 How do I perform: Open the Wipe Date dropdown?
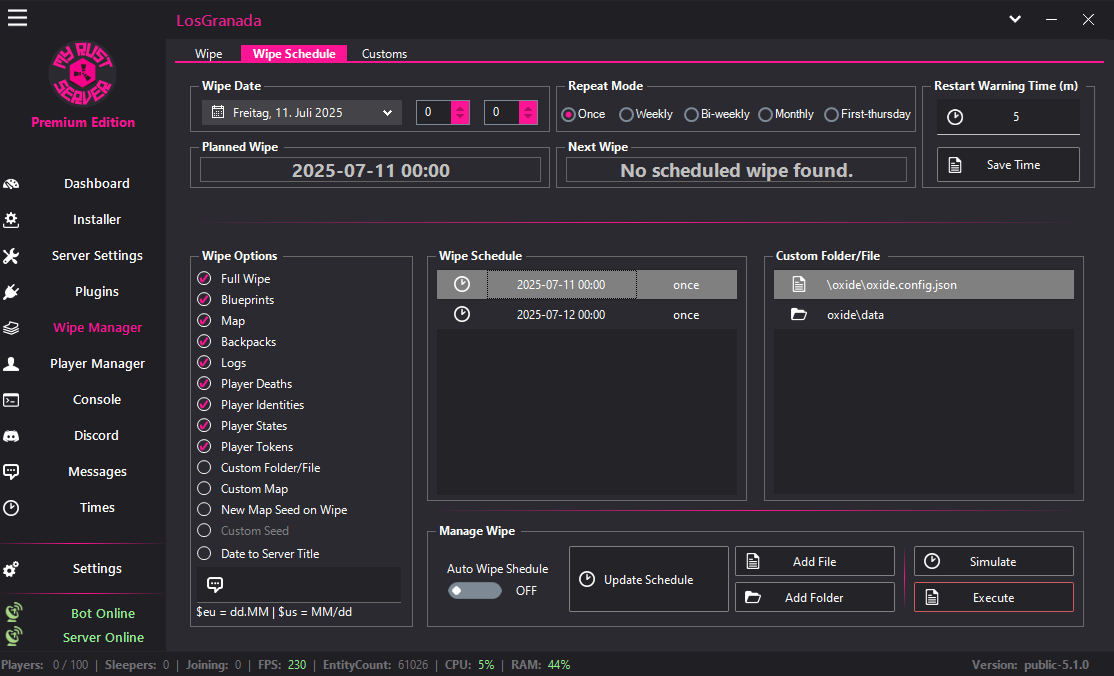click(x=387, y=112)
